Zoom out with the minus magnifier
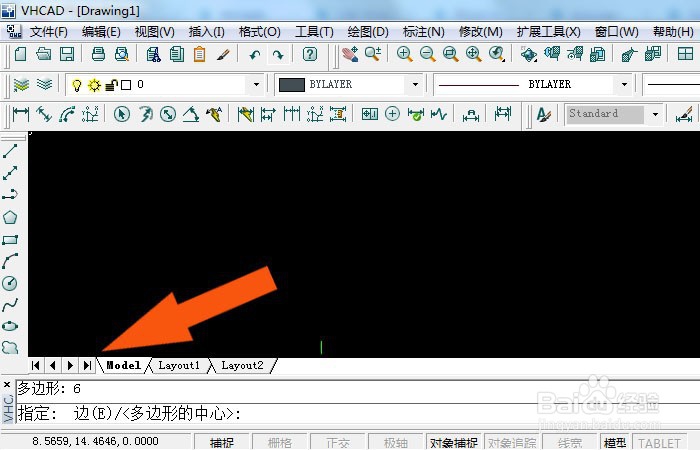Screen dimensions: 700x450 [x=428, y=54]
